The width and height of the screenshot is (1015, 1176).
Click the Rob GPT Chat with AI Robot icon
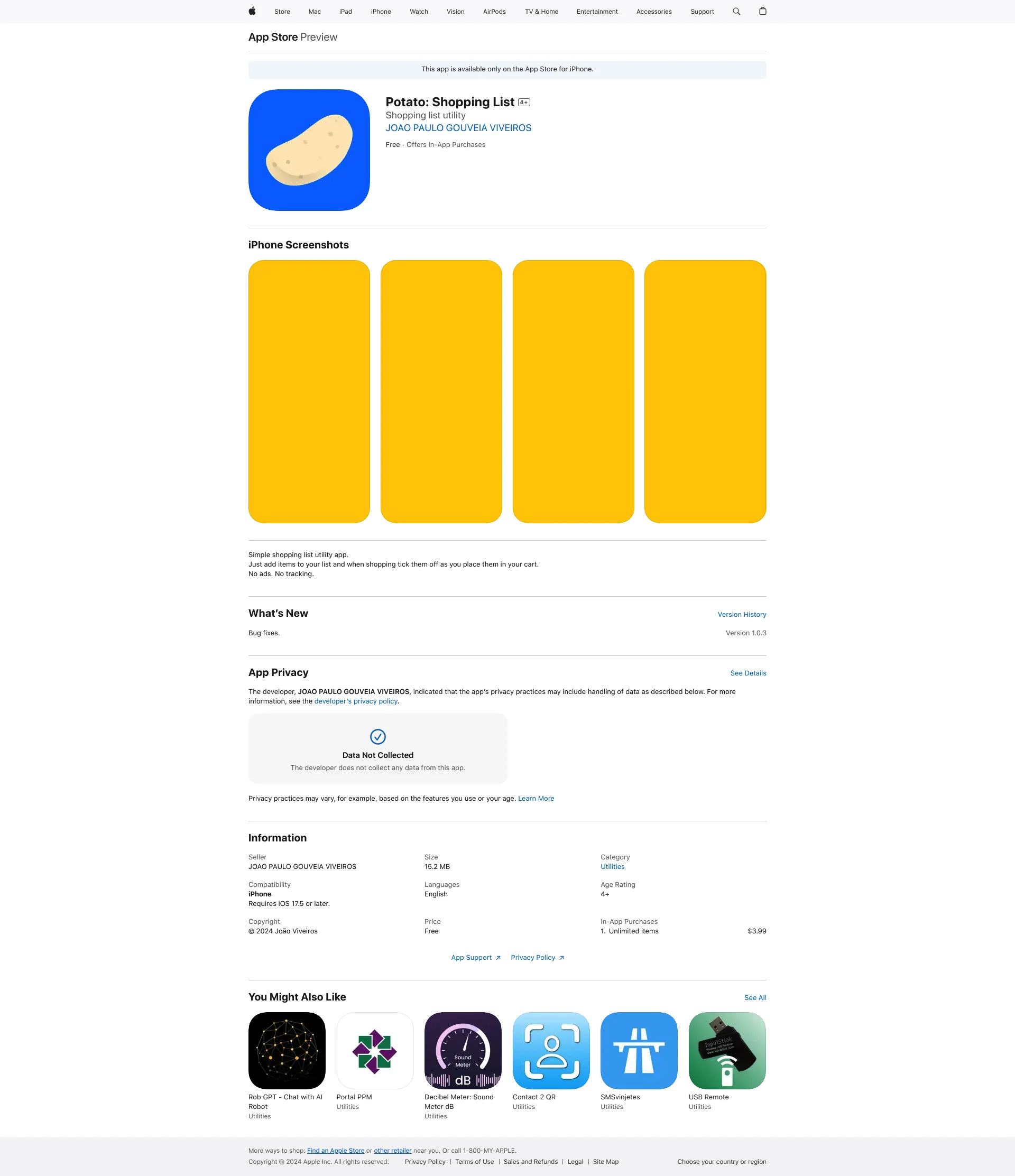pyautogui.click(x=287, y=1050)
